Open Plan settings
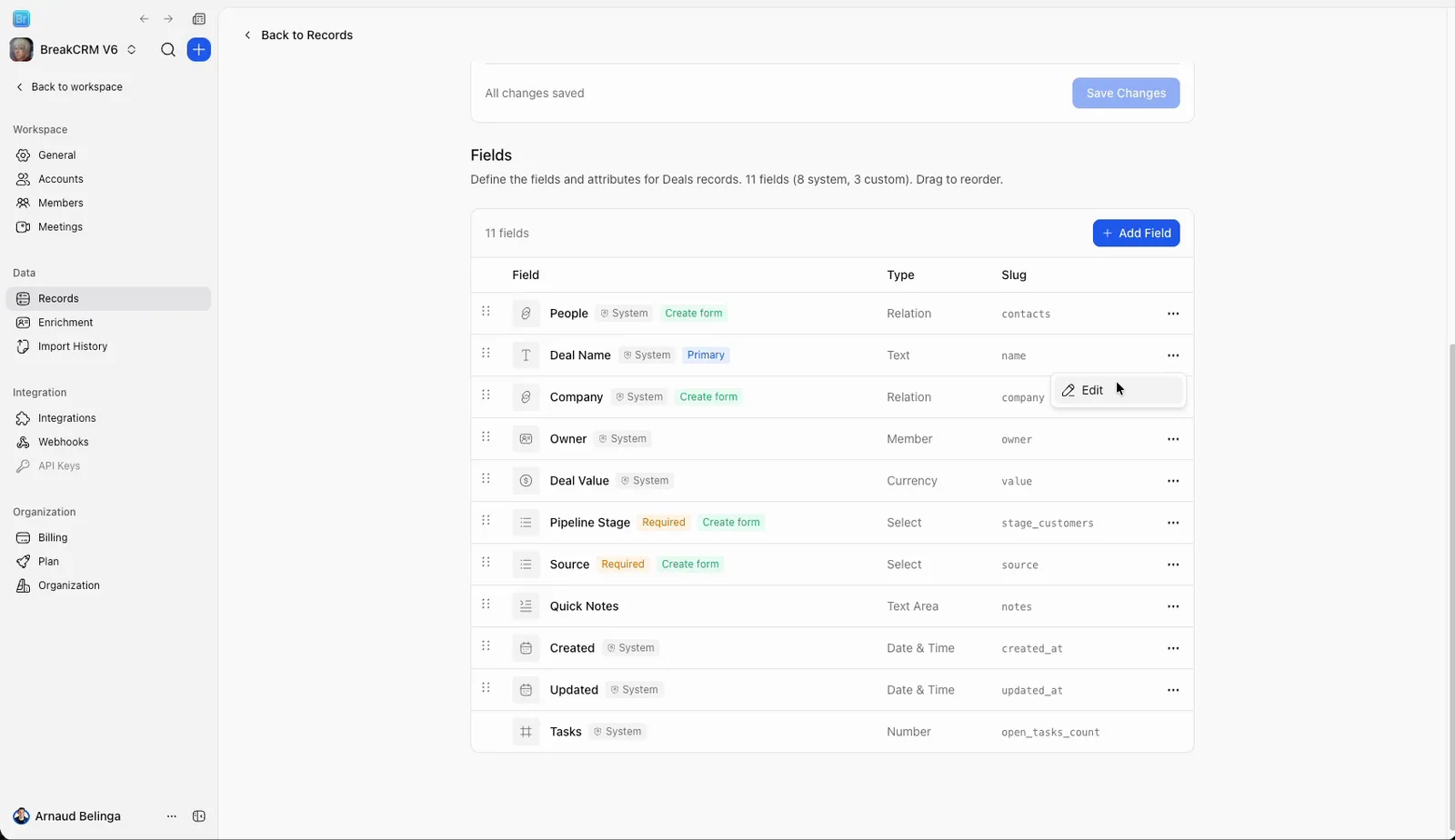This screenshot has height=840, width=1455. click(108, 562)
